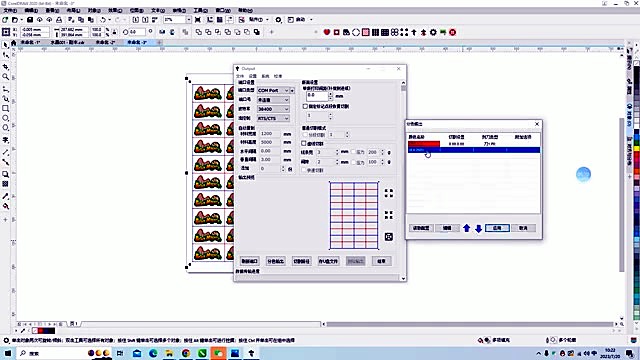Click the cancel button in color dialog
The width and height of the screenshot is (640, 360).
(523, 228)
